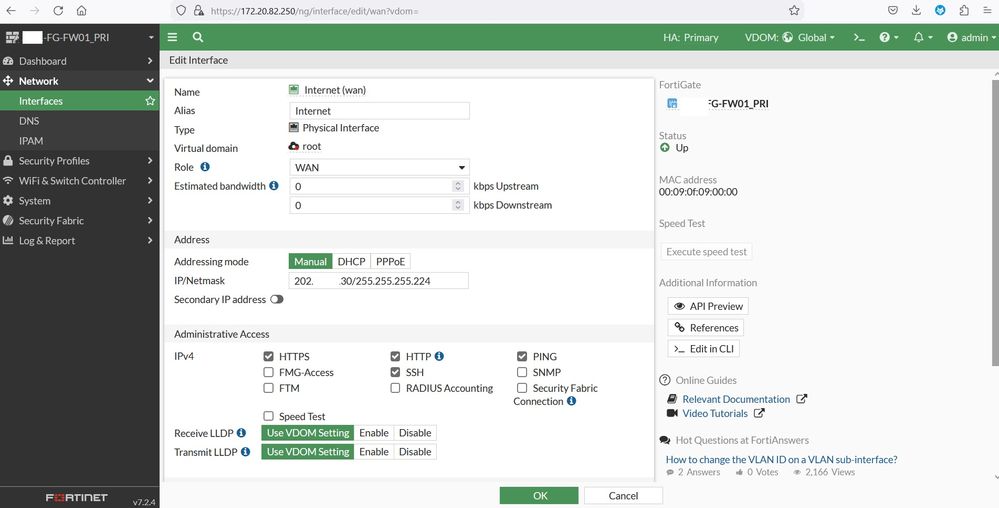Viewport: 999px width, 508px height.
Task: Cancel the interface edit
Action: pos(623,496)
